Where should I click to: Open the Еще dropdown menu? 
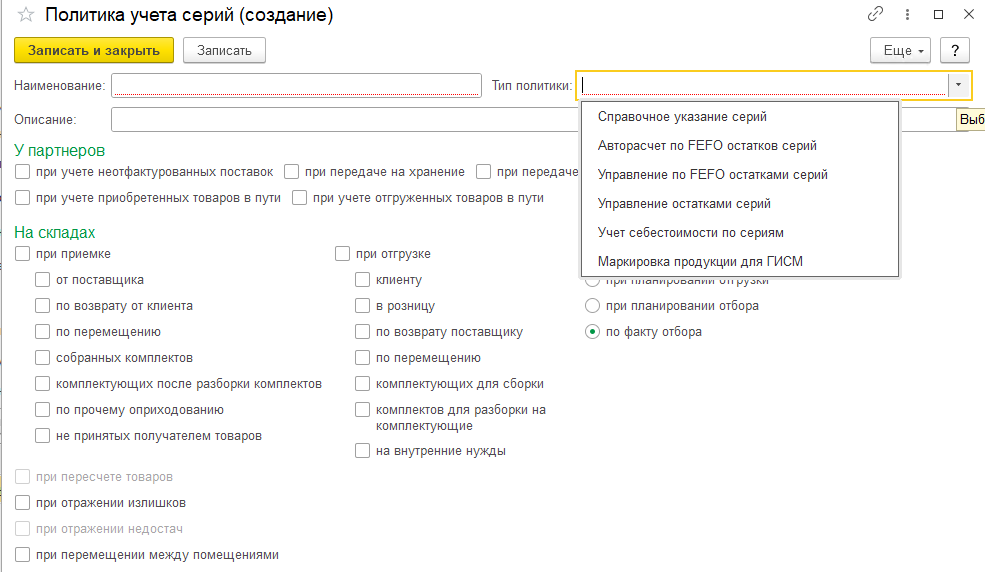(901, 50)
